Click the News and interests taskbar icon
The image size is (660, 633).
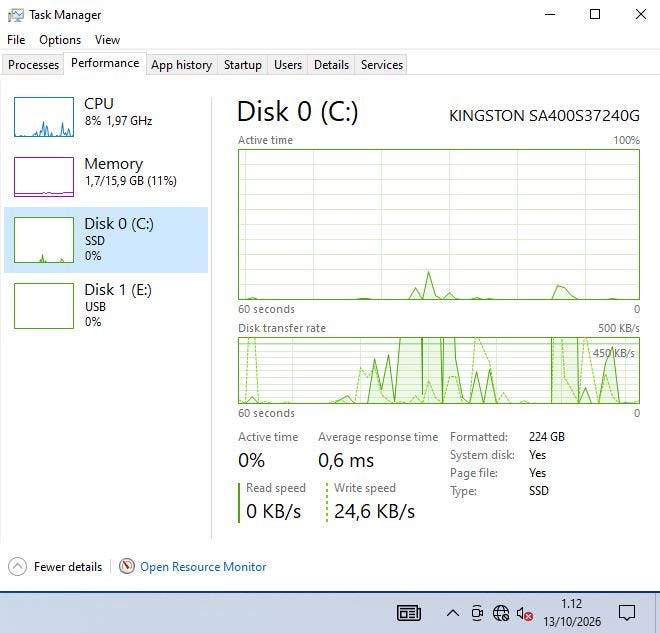pyautogui.click(x=409, y=613)
